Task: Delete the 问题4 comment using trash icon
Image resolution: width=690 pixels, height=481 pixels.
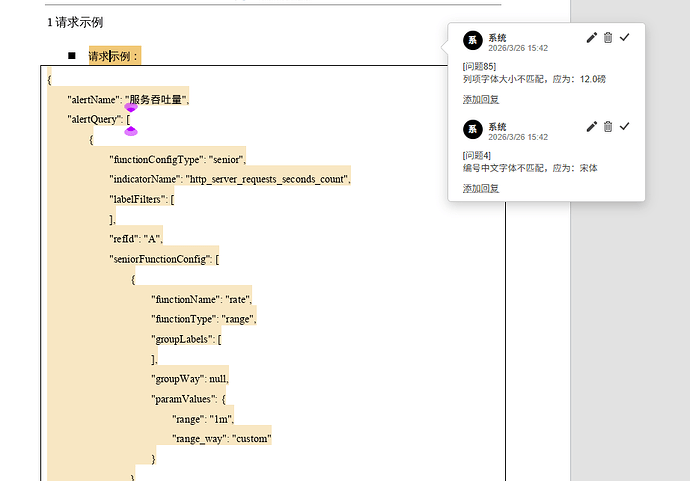Action: click(608, 126)
